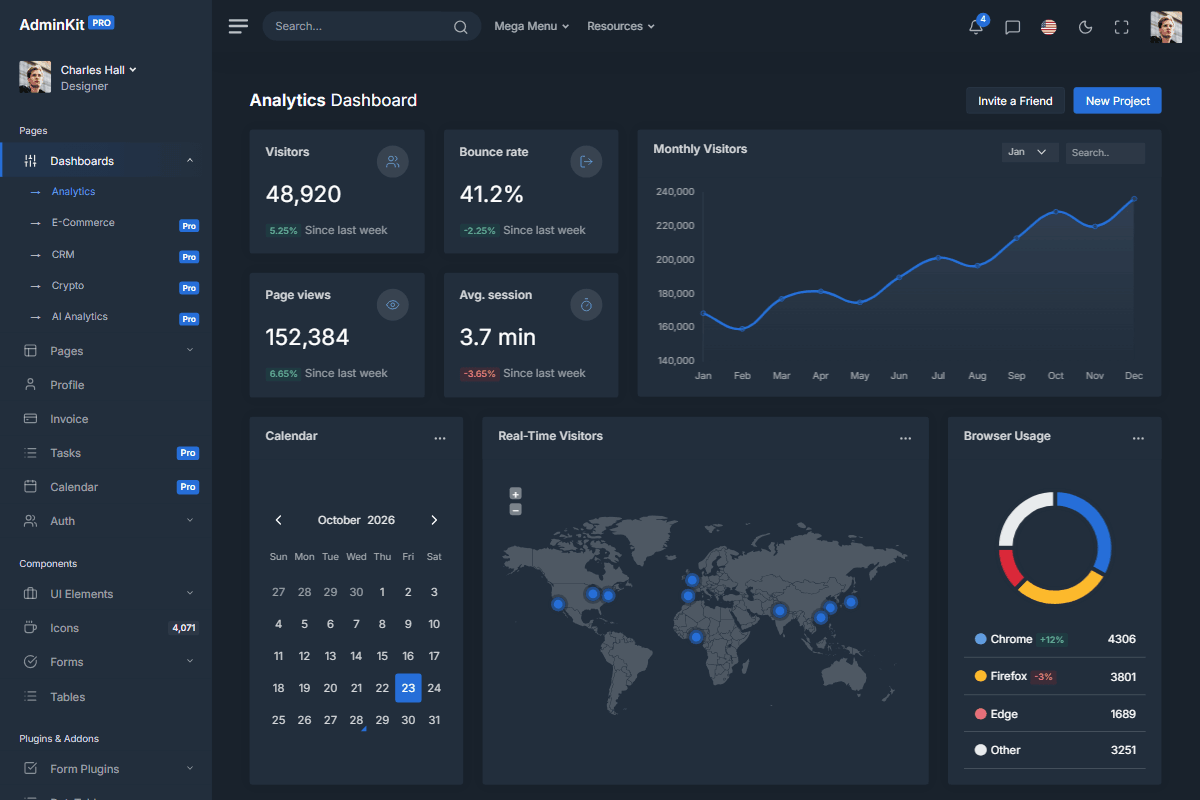Click the Bounce rate exit icon
The height and width of the screenshot is (800, 1200).
[586, 161]
